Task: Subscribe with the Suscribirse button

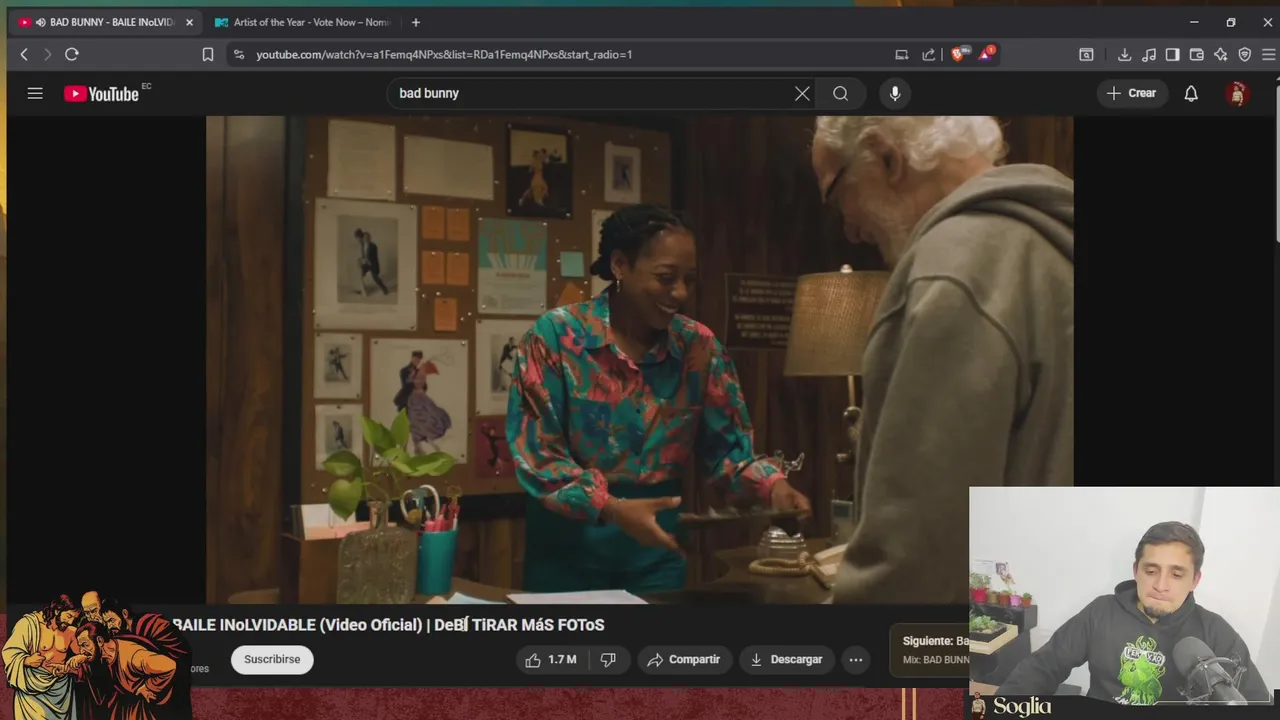Action: pyautogui.click(x=272, y=660)
